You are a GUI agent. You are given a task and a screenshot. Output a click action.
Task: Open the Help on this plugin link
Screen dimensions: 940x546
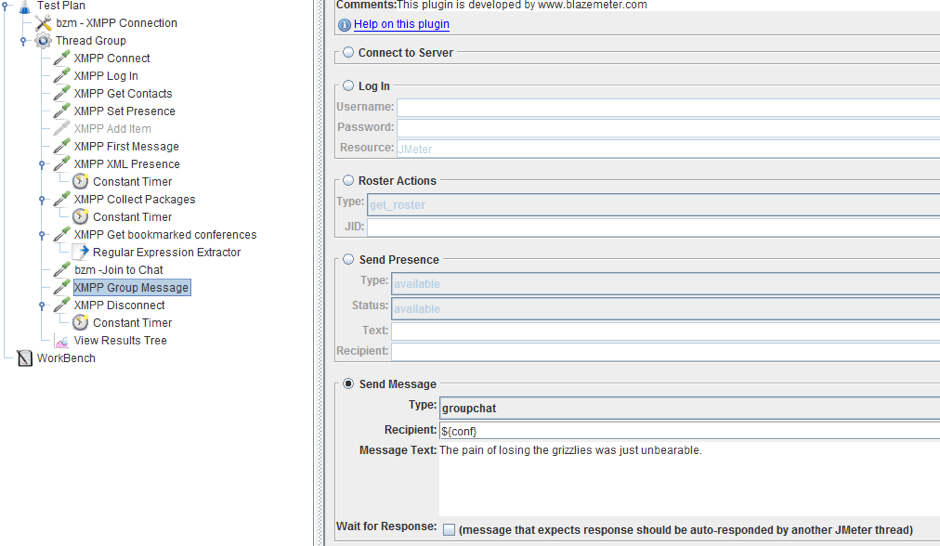tap(402, 24)
